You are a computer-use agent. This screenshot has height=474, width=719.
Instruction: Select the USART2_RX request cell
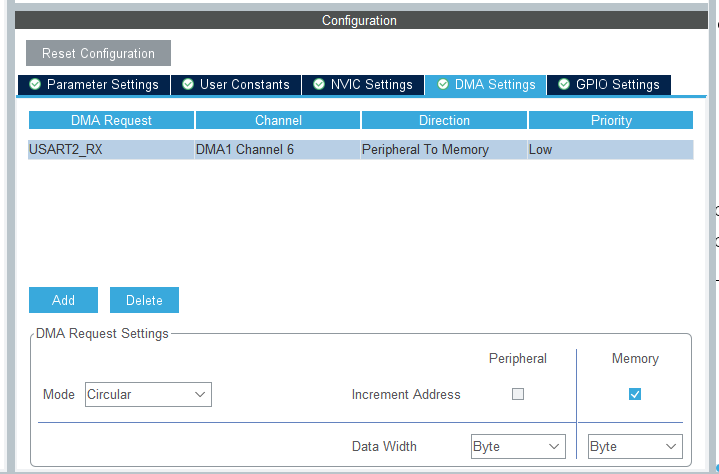(111, 150)
